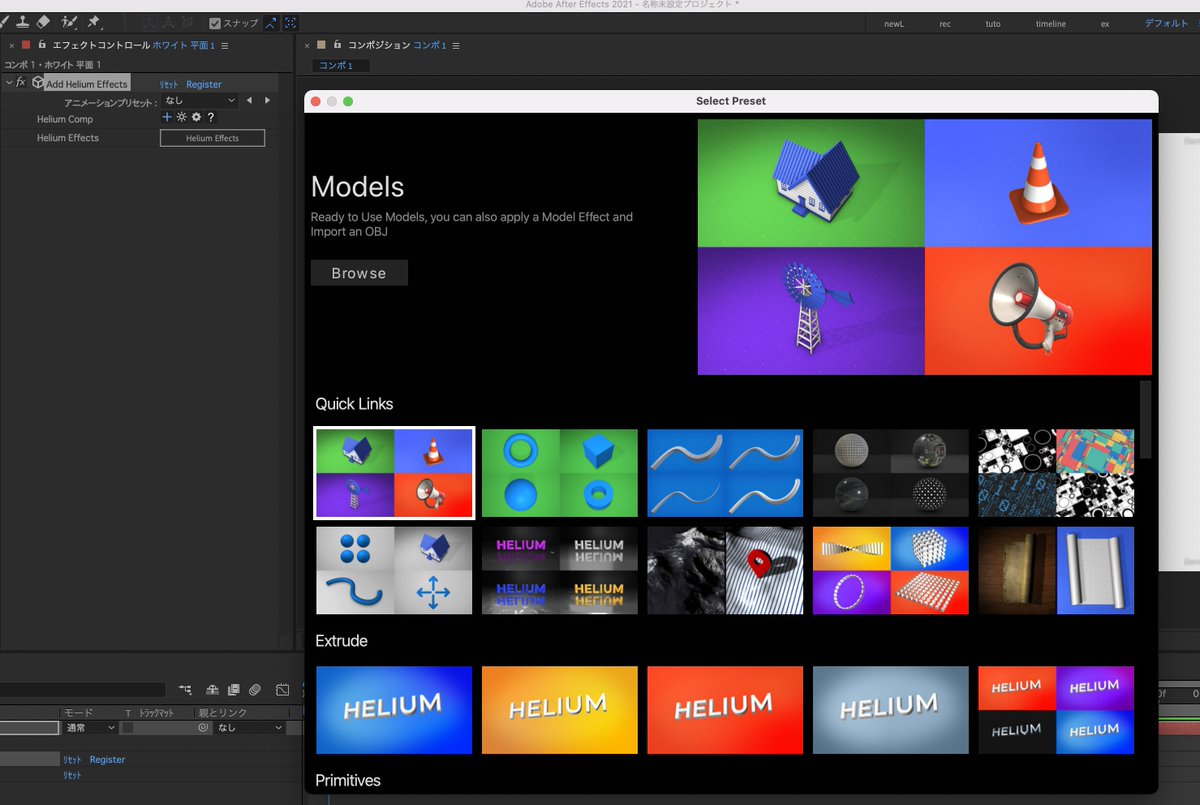
Task: Open the Effect Controls panel menu
Action: click(224, 45)
